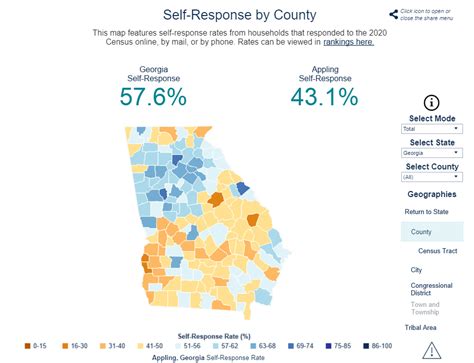Select the 63-68 legend color swatch
The image size is (474, 363).
click(254, 346)
